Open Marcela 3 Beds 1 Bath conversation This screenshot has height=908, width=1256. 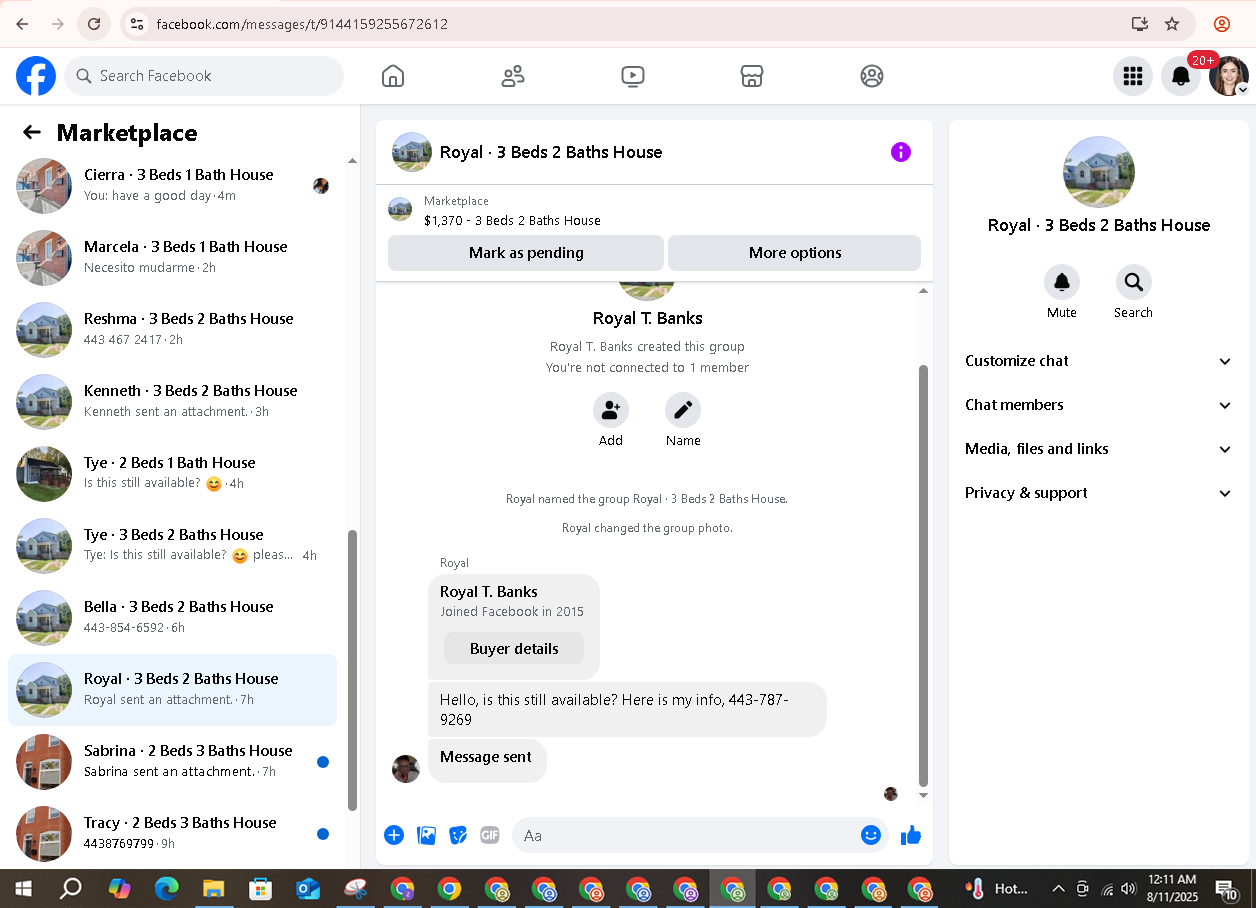(x=172, y=258)
